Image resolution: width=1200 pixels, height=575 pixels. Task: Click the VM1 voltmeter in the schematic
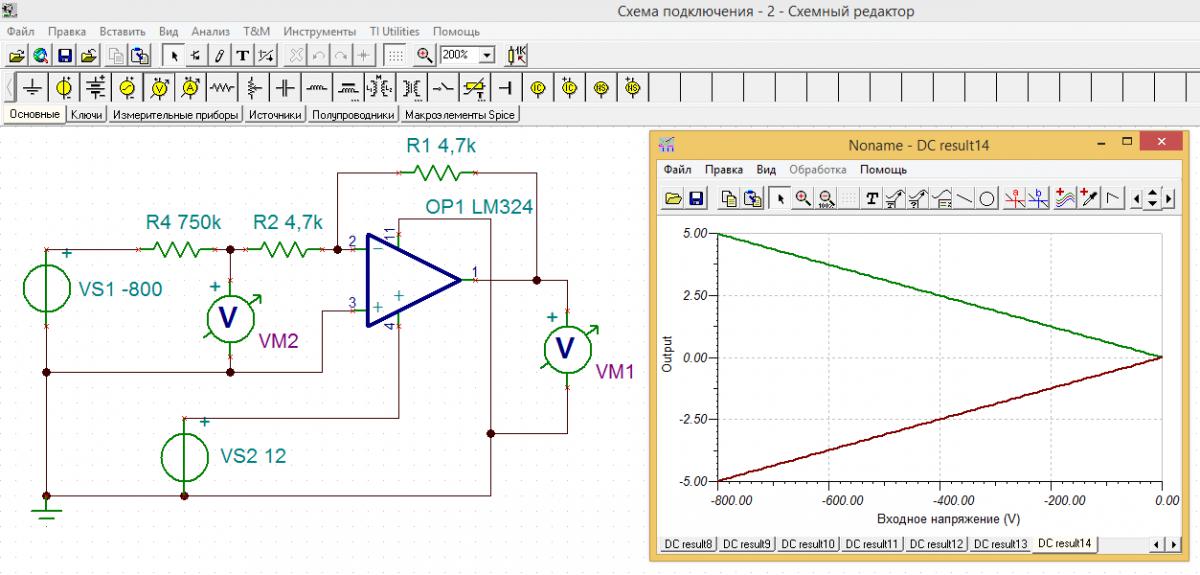(x=566, y=346)
